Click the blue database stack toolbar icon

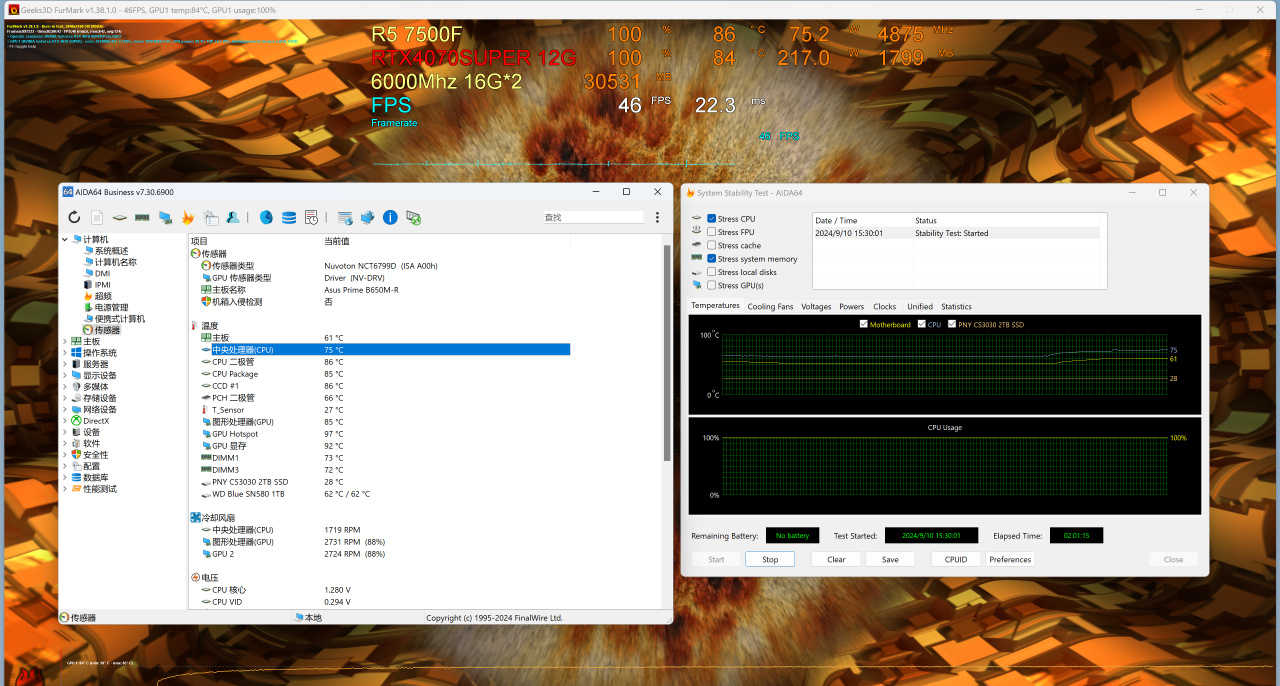click(288, 217)
